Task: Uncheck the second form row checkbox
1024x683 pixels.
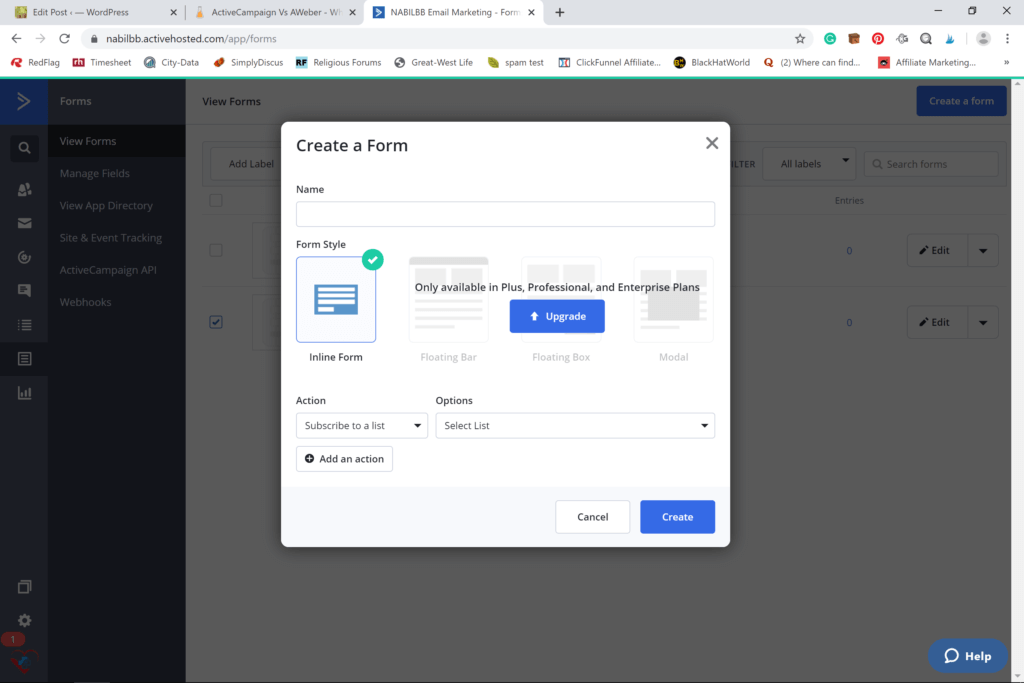Action: pyautogui.click(x=216, y=322)
